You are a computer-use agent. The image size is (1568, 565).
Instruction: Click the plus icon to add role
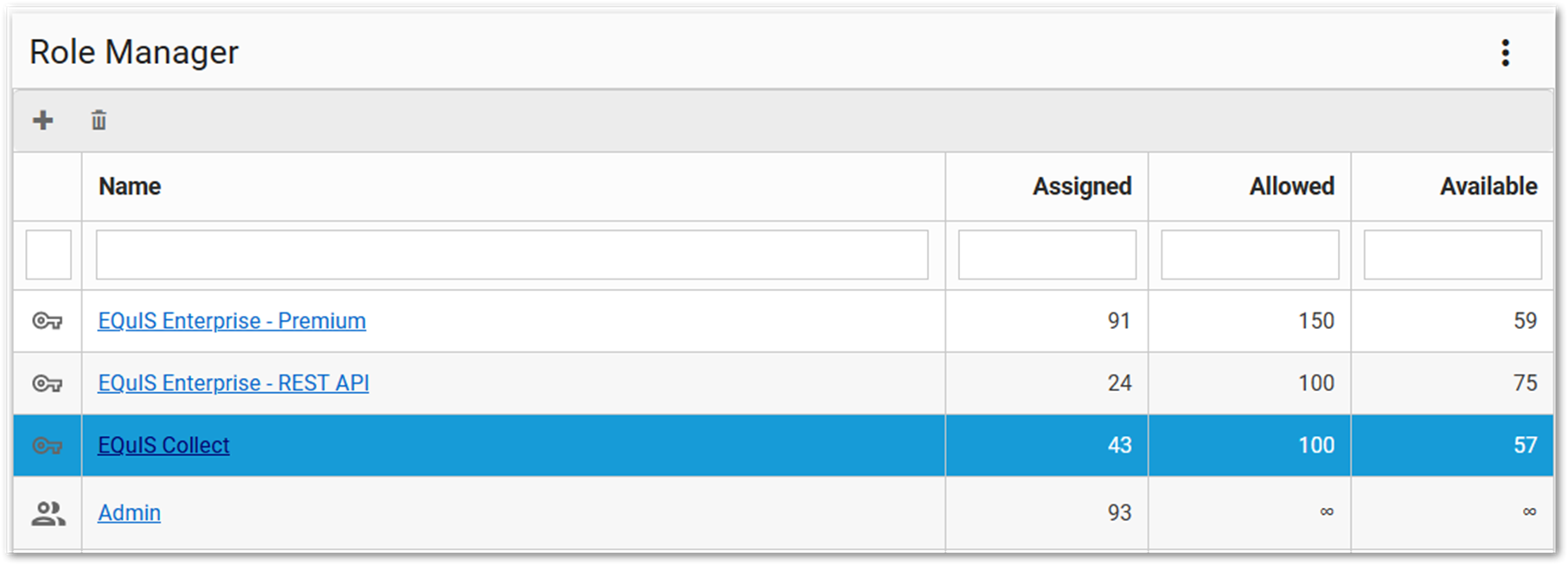[43, 120]
